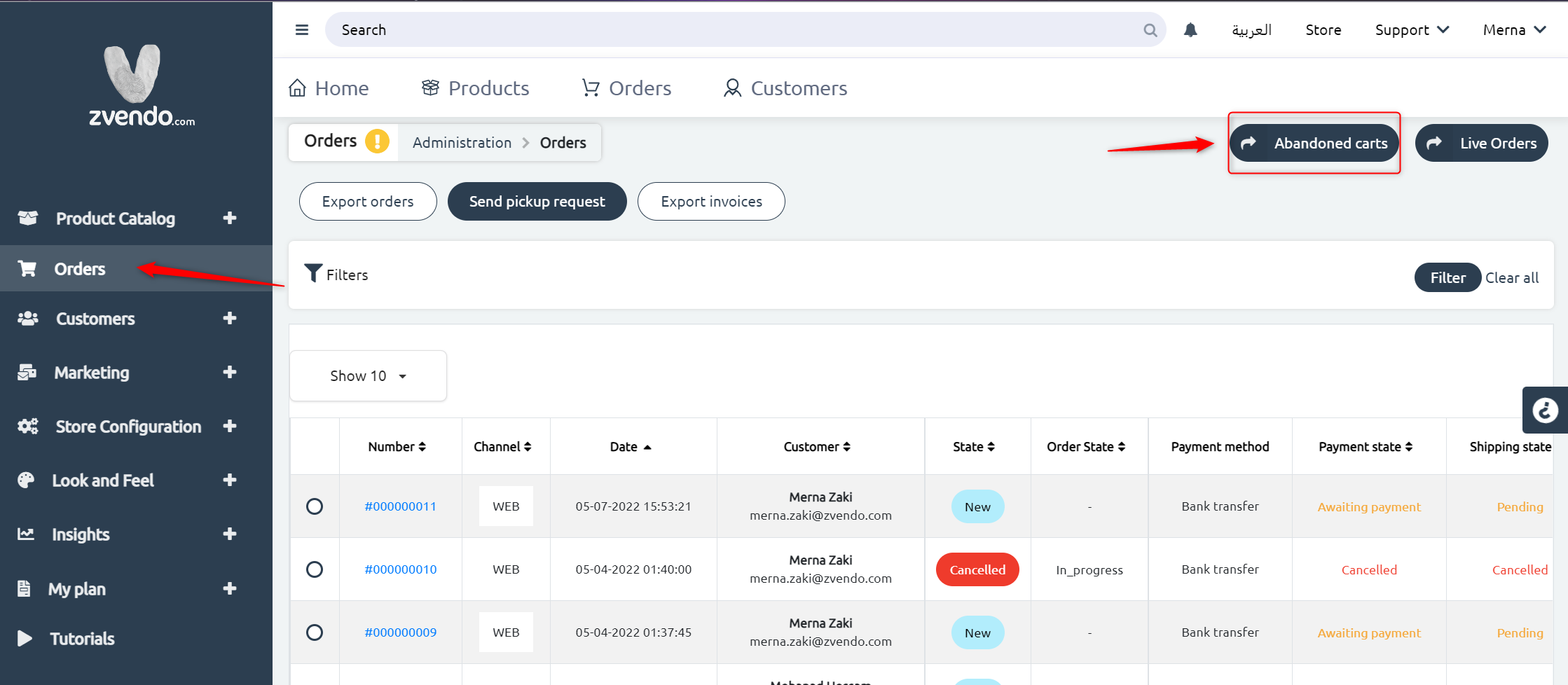Click the Customers person icon in top nav

tap(732, 88)
